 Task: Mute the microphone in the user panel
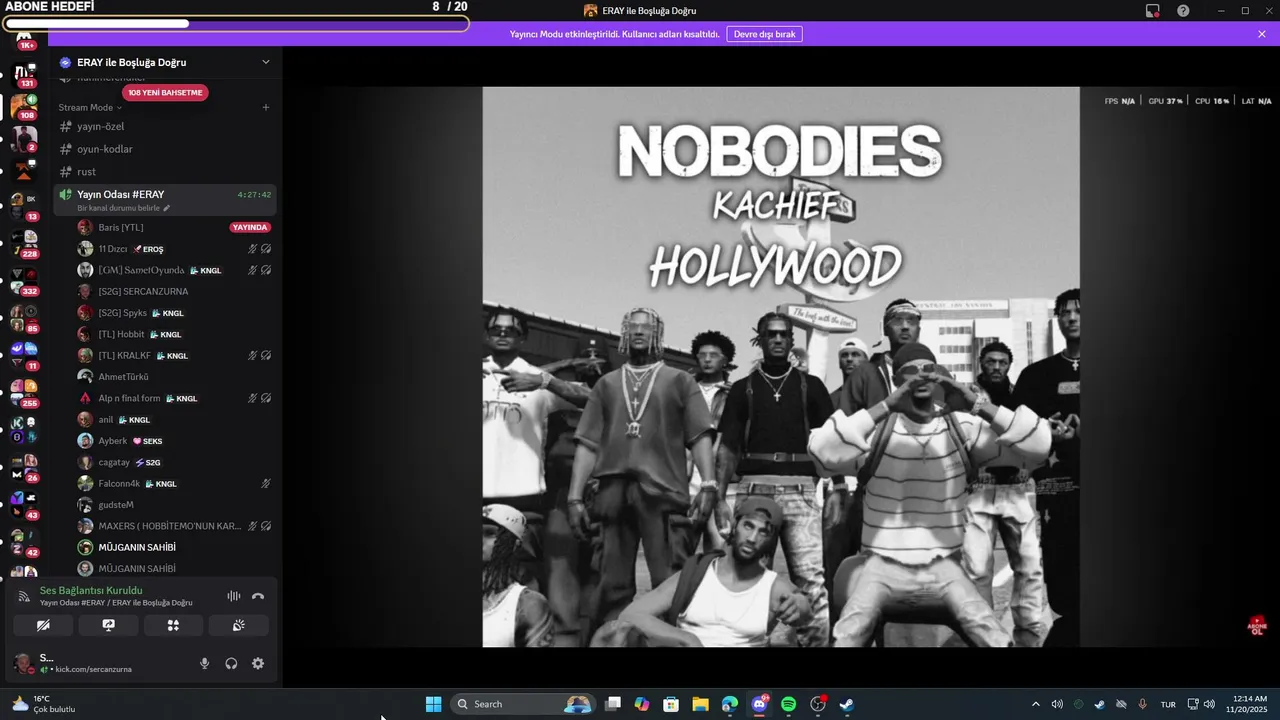(x=204, y=663)
